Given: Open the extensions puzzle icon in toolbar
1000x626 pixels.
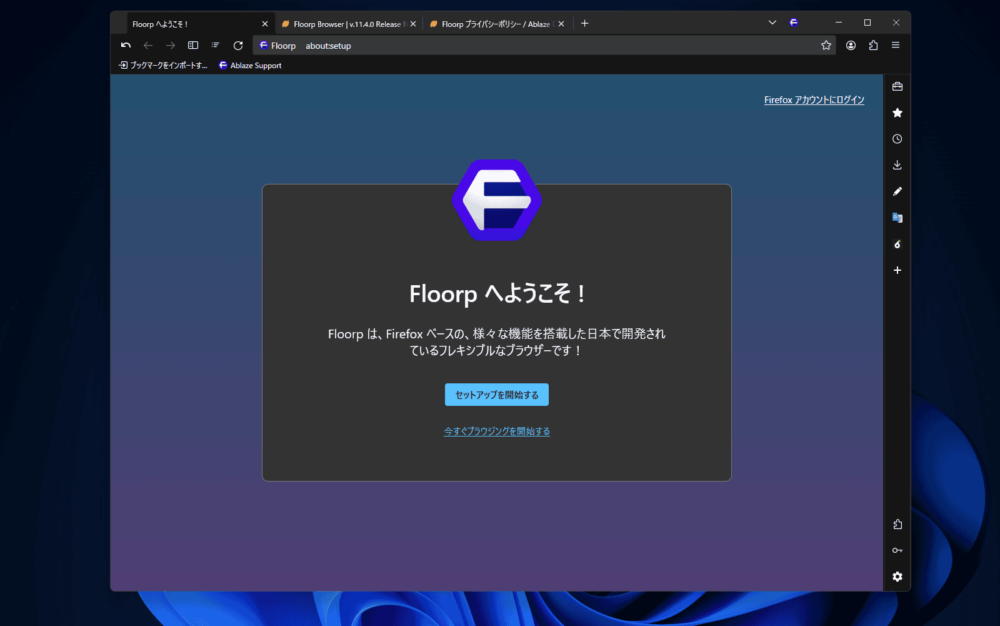Looking at the screenshot, I should (873, 45).
